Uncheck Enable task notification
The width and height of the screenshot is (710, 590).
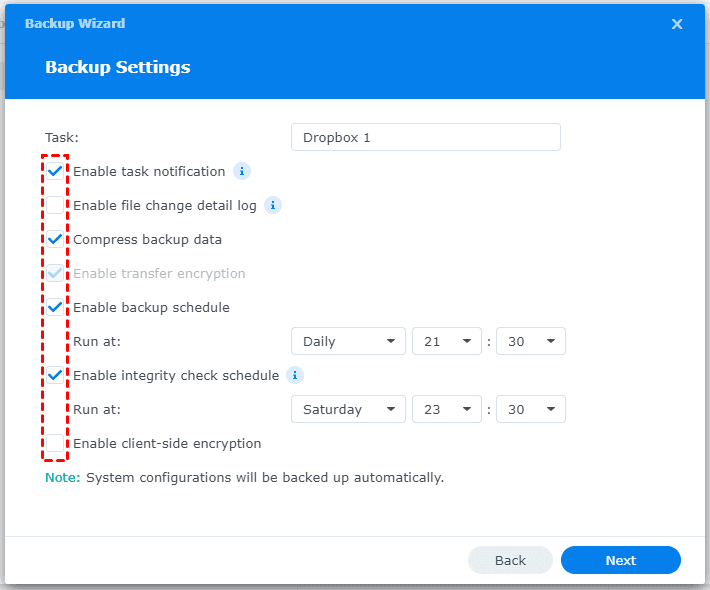pos(55,171)
